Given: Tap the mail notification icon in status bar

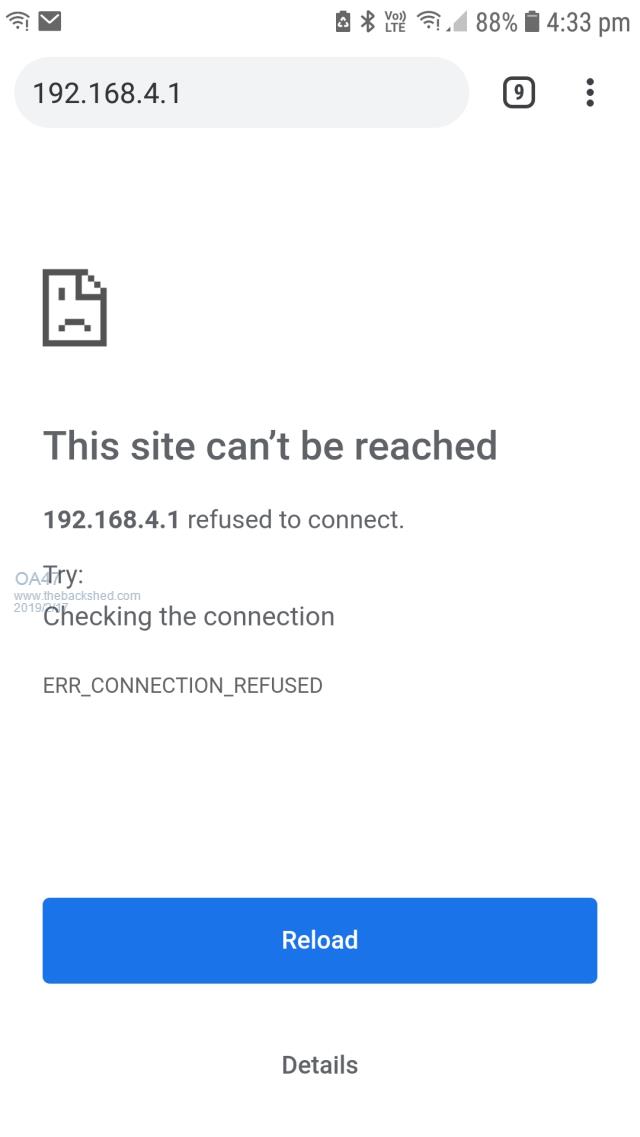Looking at the screenshot, I should (49, 22).
